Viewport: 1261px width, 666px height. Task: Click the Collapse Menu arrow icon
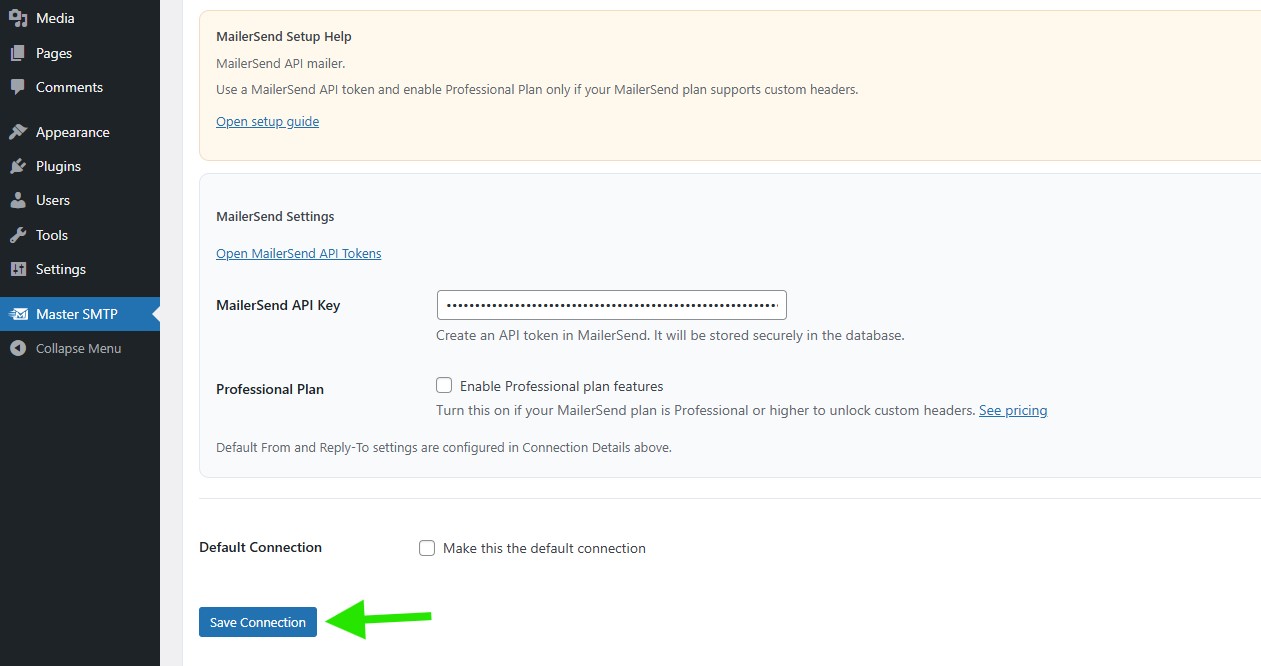tap(18, 348)
